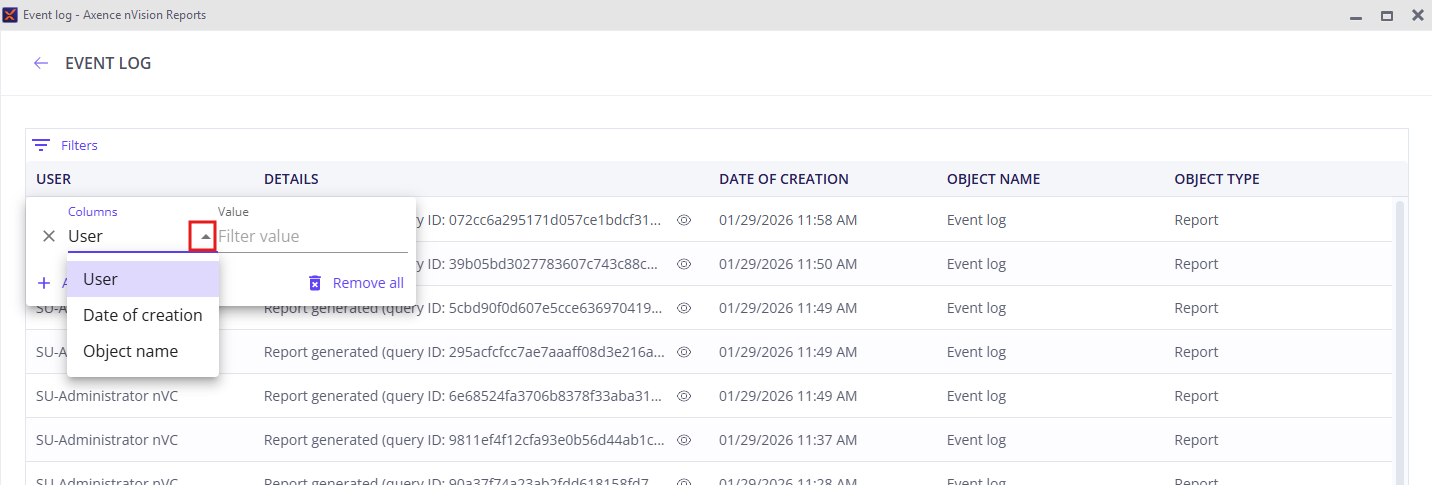The width and height of the screenshot is (1432, 485).
Task: Sort by Date of Creation column header
Action: pyautogui.click(x=783, y=179)
